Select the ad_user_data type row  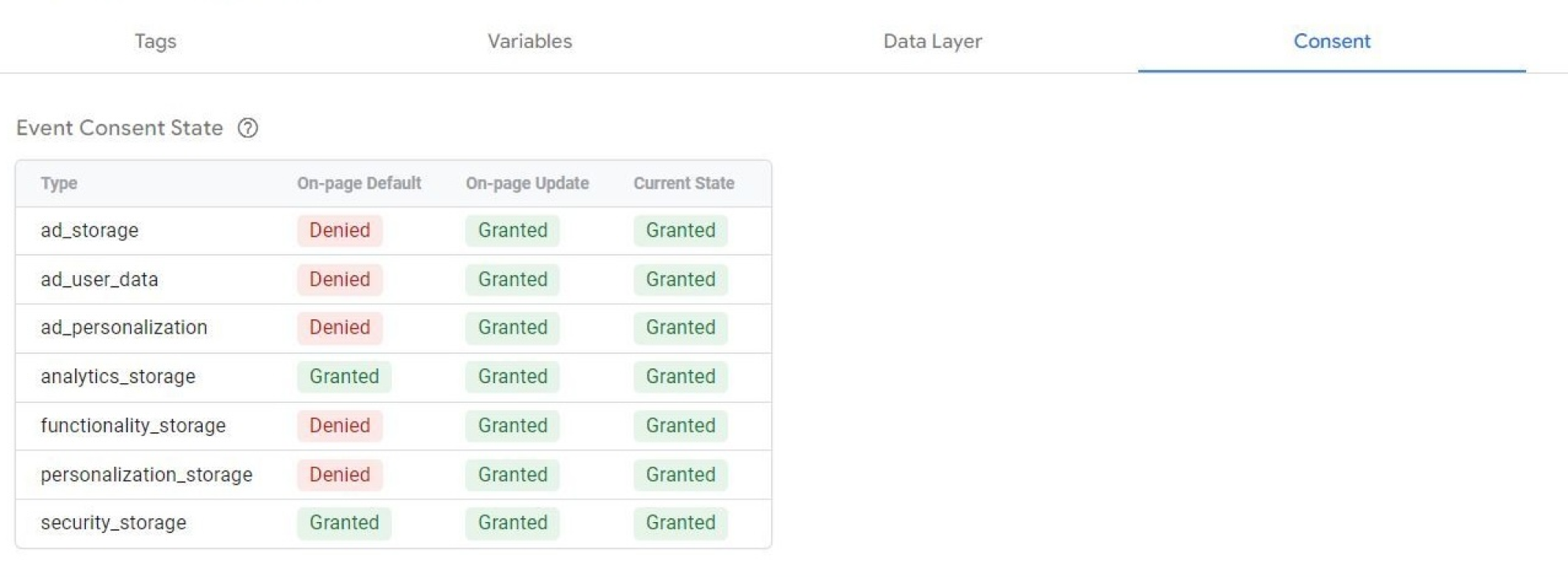(99, 279)
